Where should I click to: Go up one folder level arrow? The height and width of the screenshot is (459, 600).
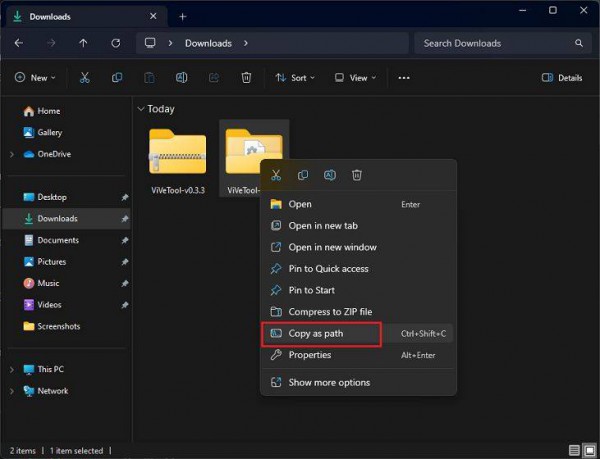(x=83, y=43)
